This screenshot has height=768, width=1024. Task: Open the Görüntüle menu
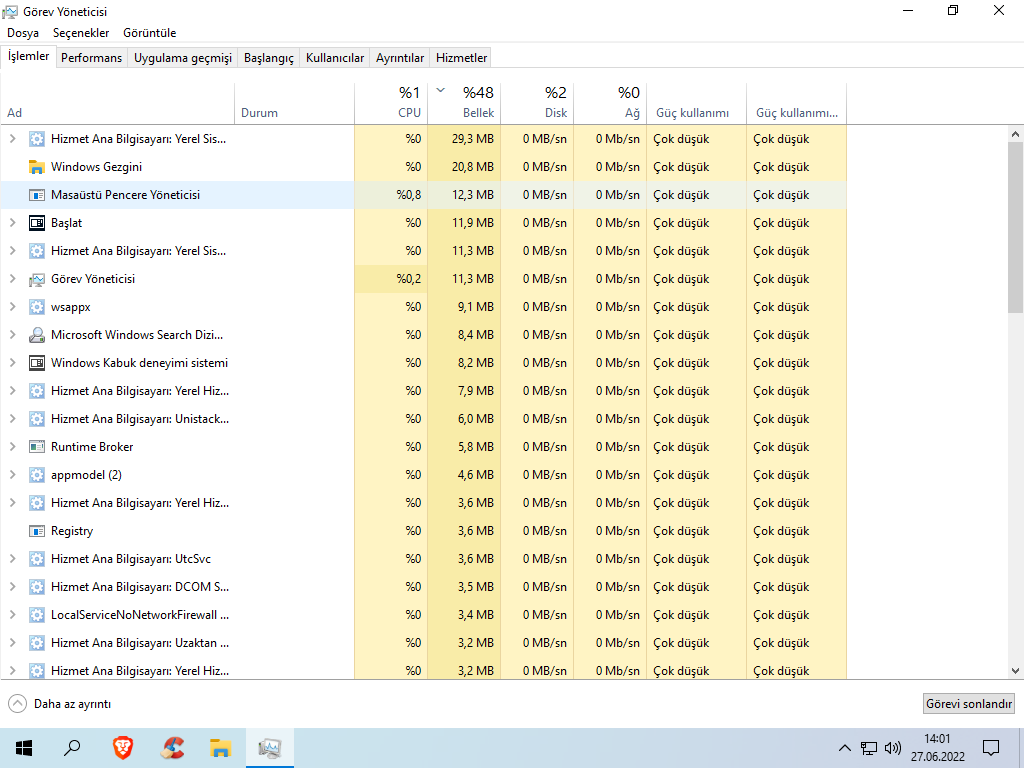pyautogui.click(x=150, y=33)
